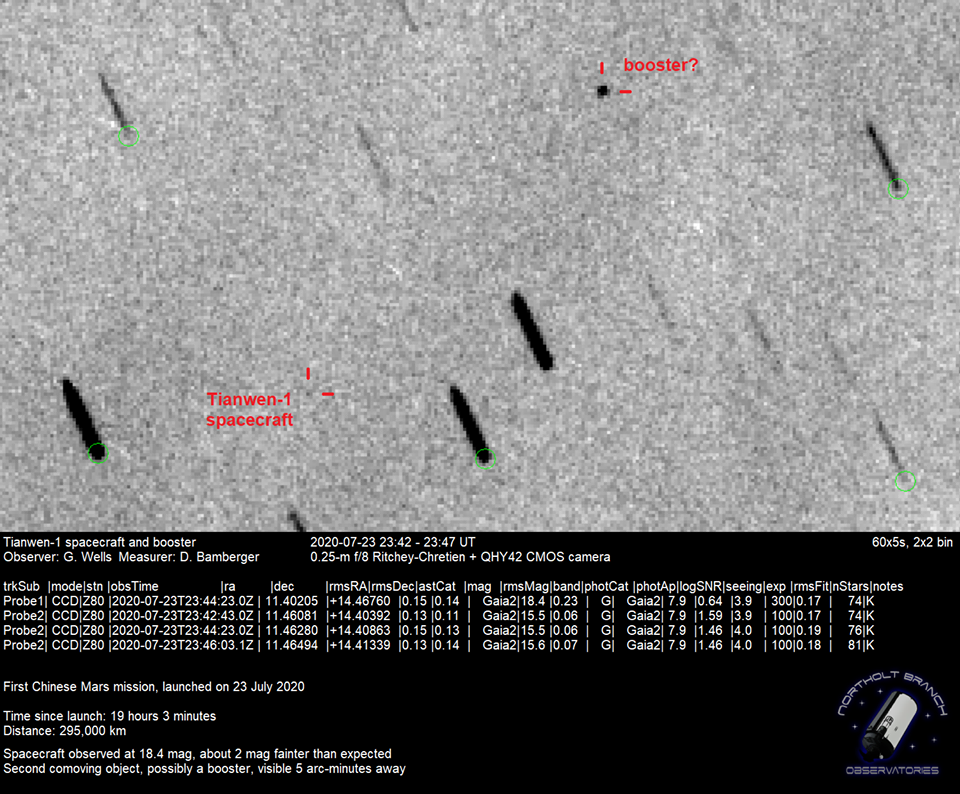
Task: Click the obsTime value in the Probe1 row
Action: point(182,601)
